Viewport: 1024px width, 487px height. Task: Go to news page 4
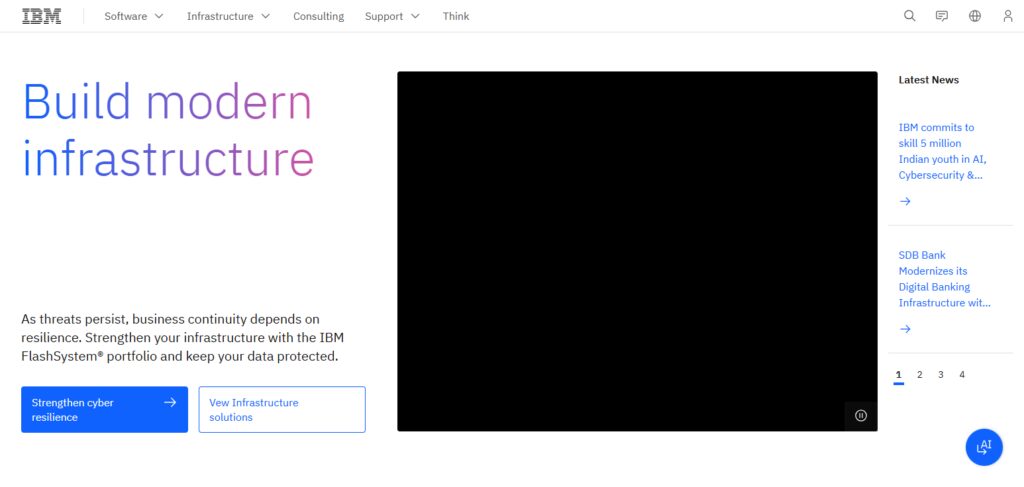[962, 375]
